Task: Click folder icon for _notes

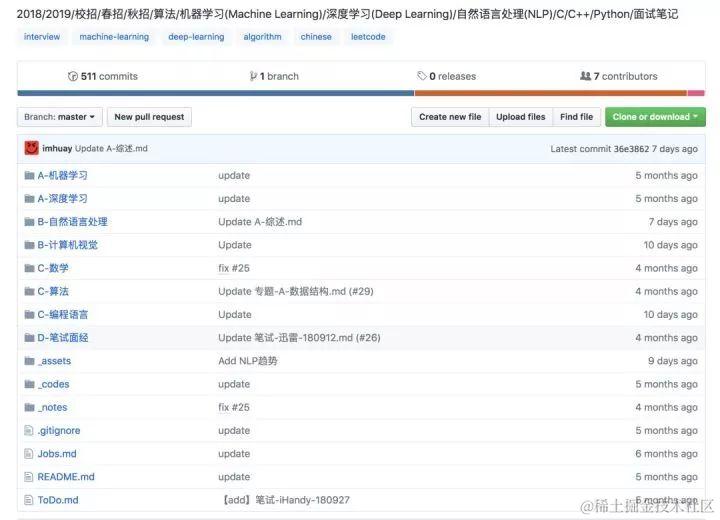Action: pos(29,407)
